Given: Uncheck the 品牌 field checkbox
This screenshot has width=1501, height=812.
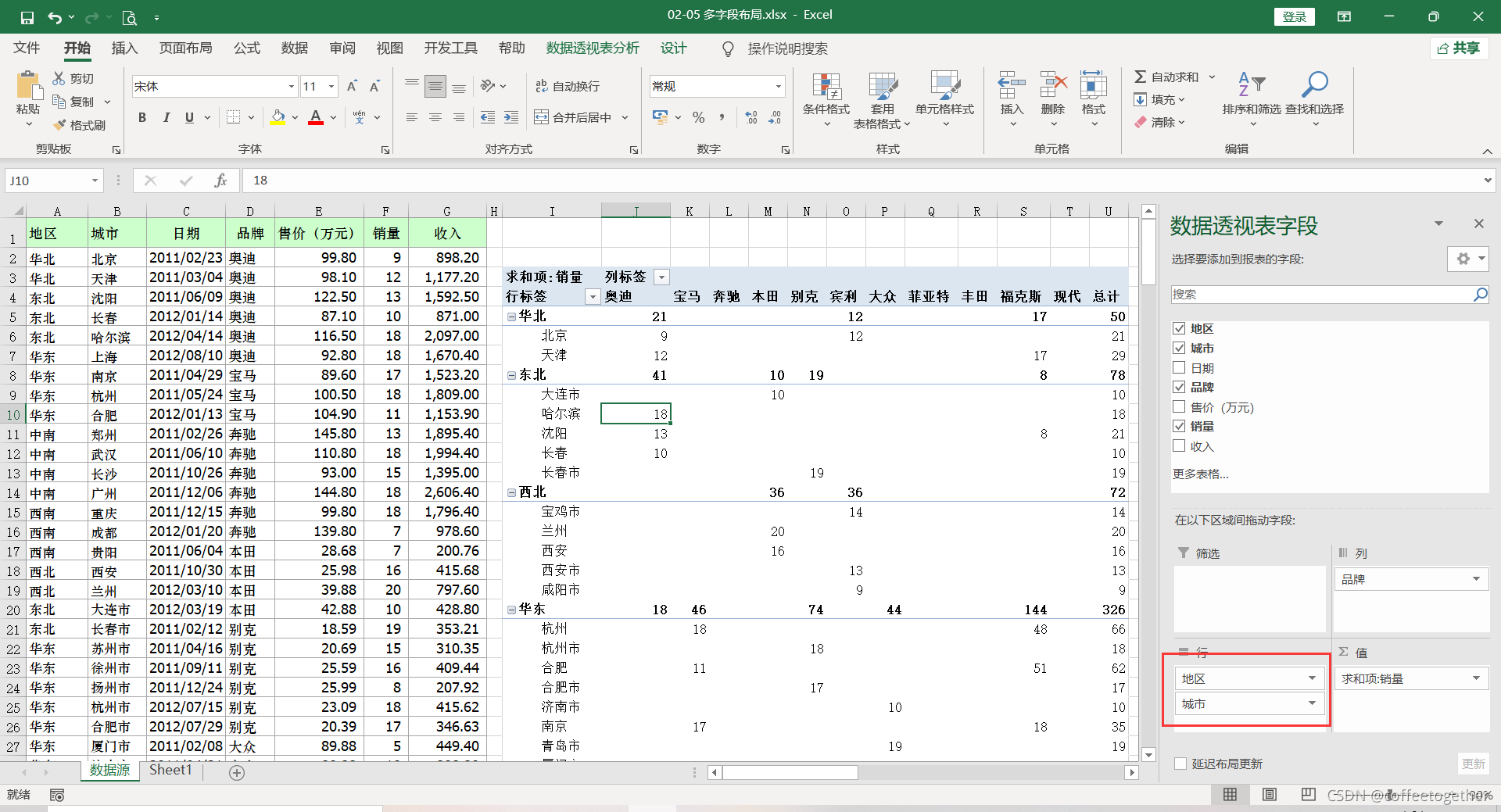Looking at the screenshot, I should pos(1179,387).
